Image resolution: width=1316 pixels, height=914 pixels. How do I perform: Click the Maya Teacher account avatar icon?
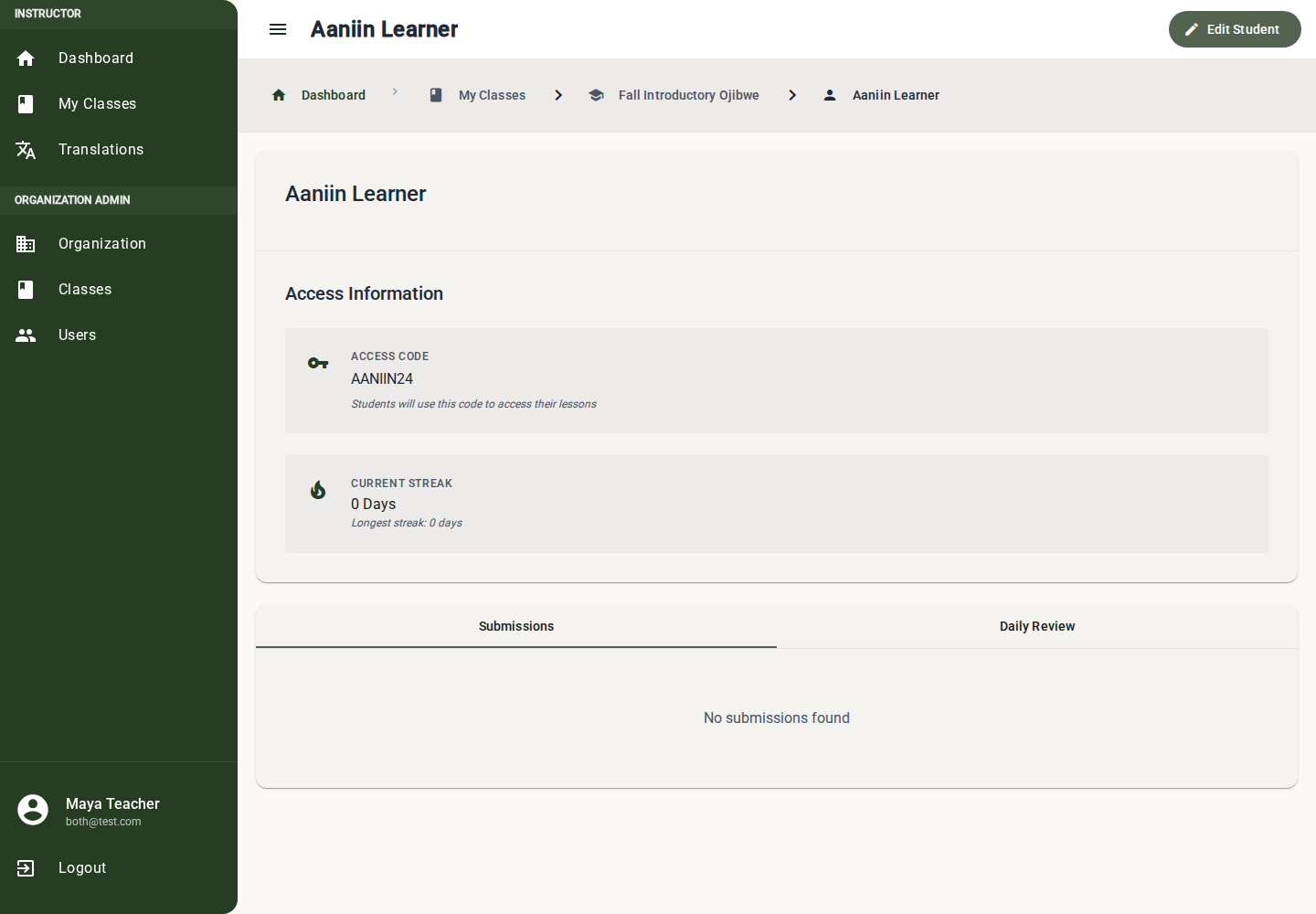coord(33,810)
